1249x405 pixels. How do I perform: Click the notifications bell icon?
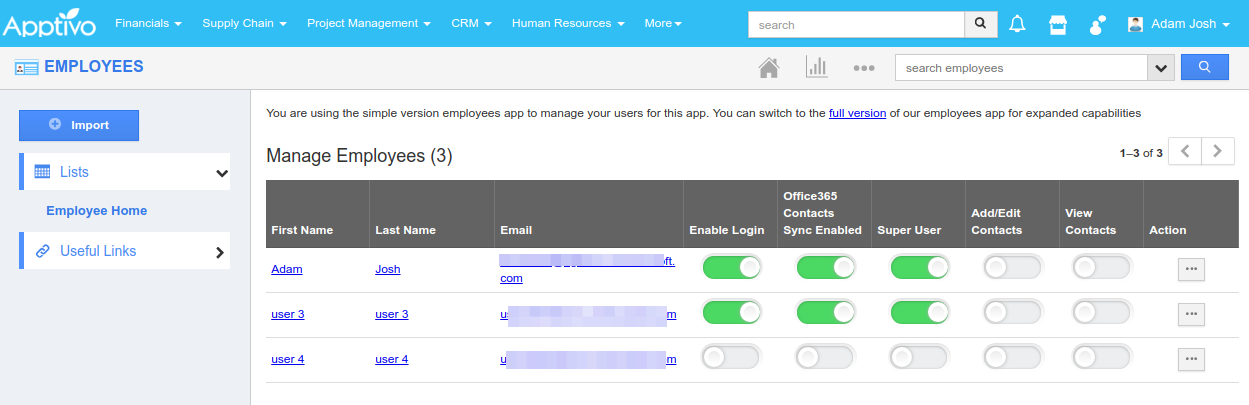click(x=1017, y=24)
